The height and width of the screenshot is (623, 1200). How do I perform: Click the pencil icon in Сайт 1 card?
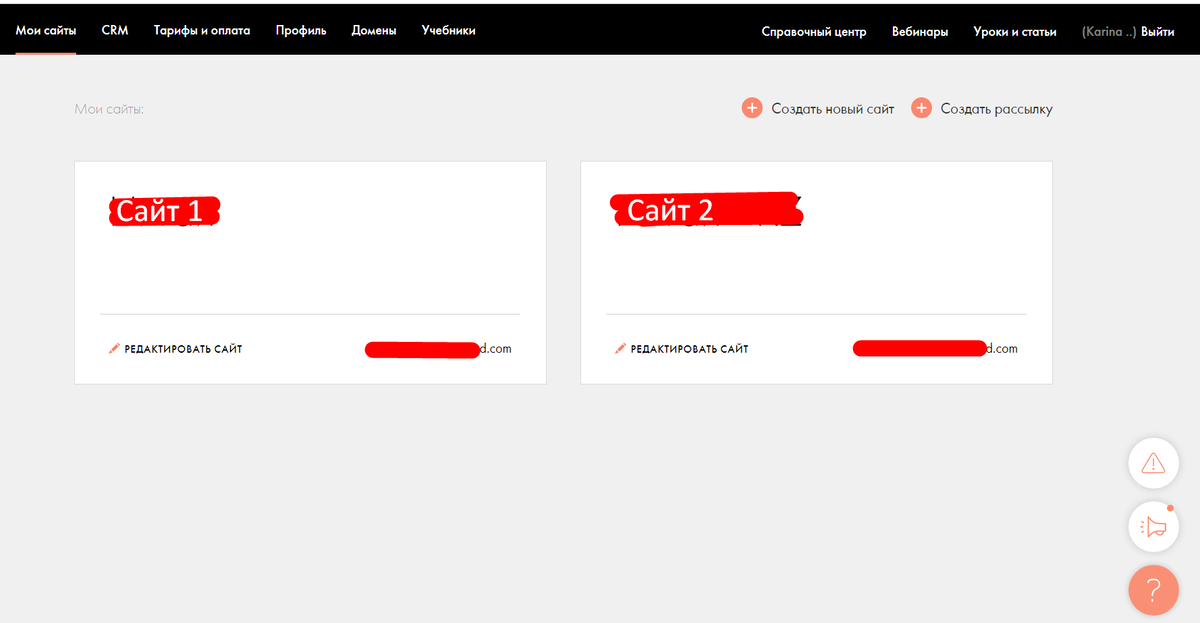pos(114,349)
